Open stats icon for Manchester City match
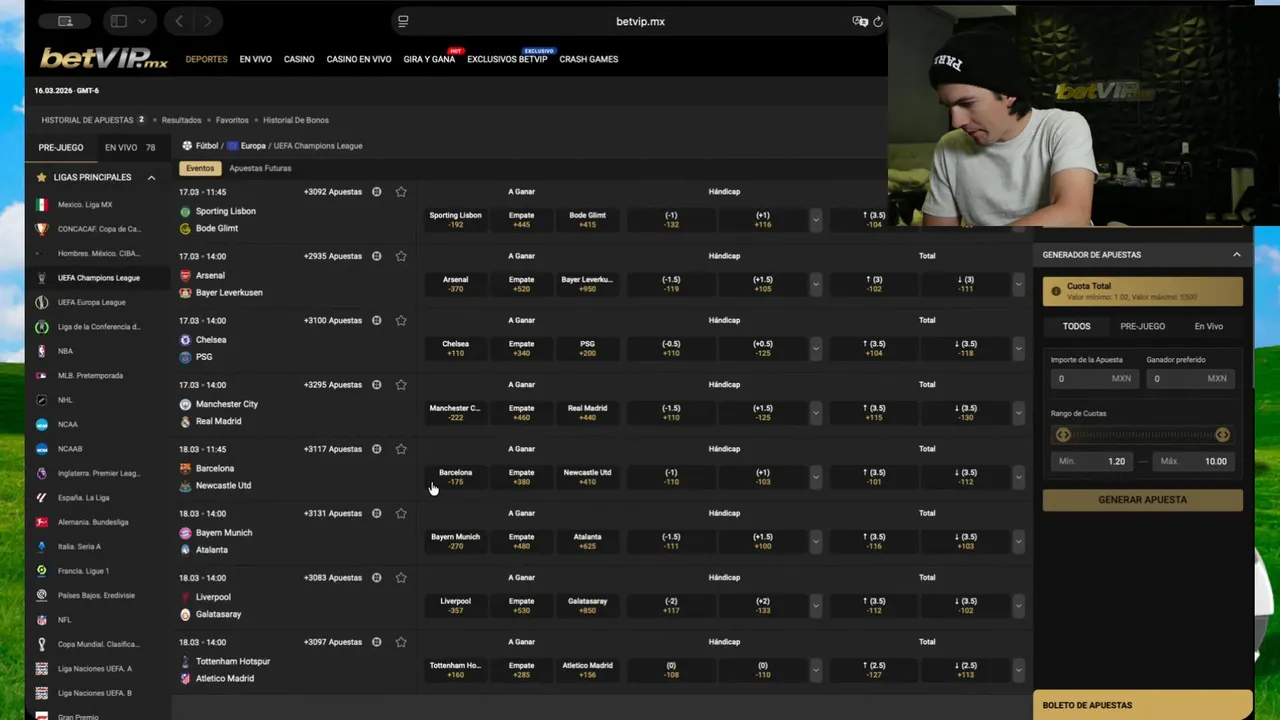The width and height of the screenshot is (1280, 720). (x=377, y=385)
